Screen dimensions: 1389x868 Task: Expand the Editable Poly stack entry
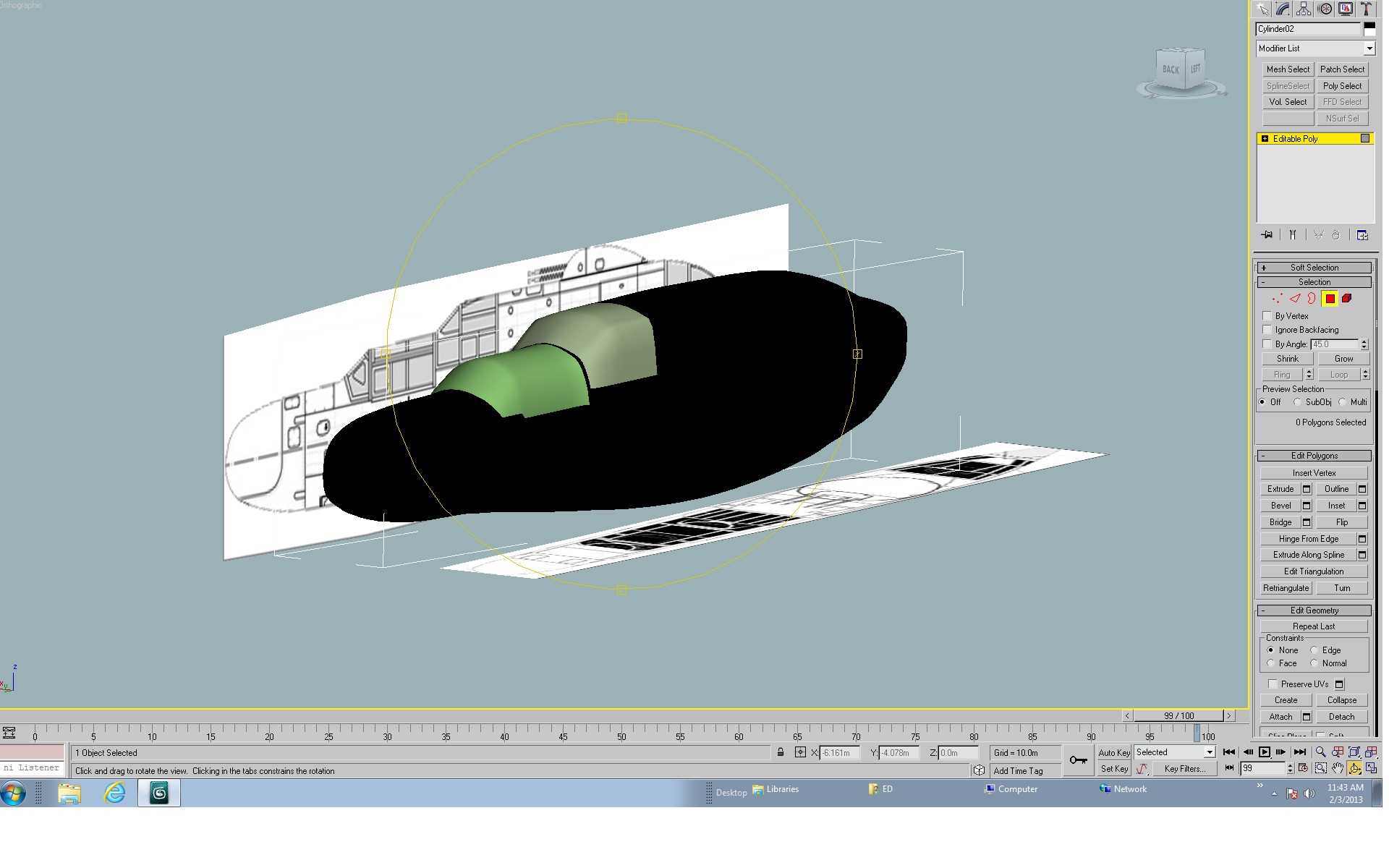(1265, 139)
